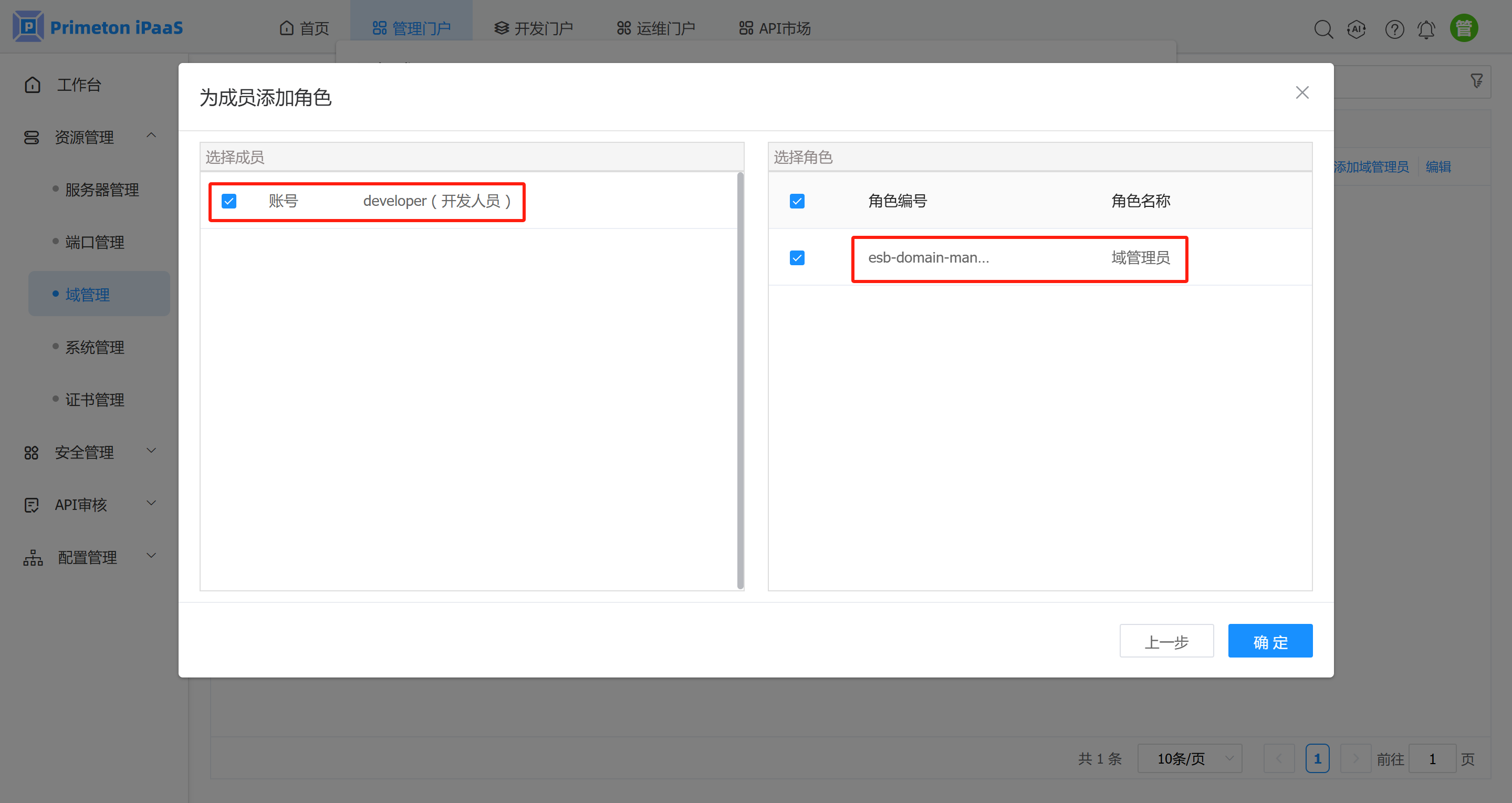Click the Primeton iPaaS logo
This screenshot has width=1512, height=803.
pos(98,27)
